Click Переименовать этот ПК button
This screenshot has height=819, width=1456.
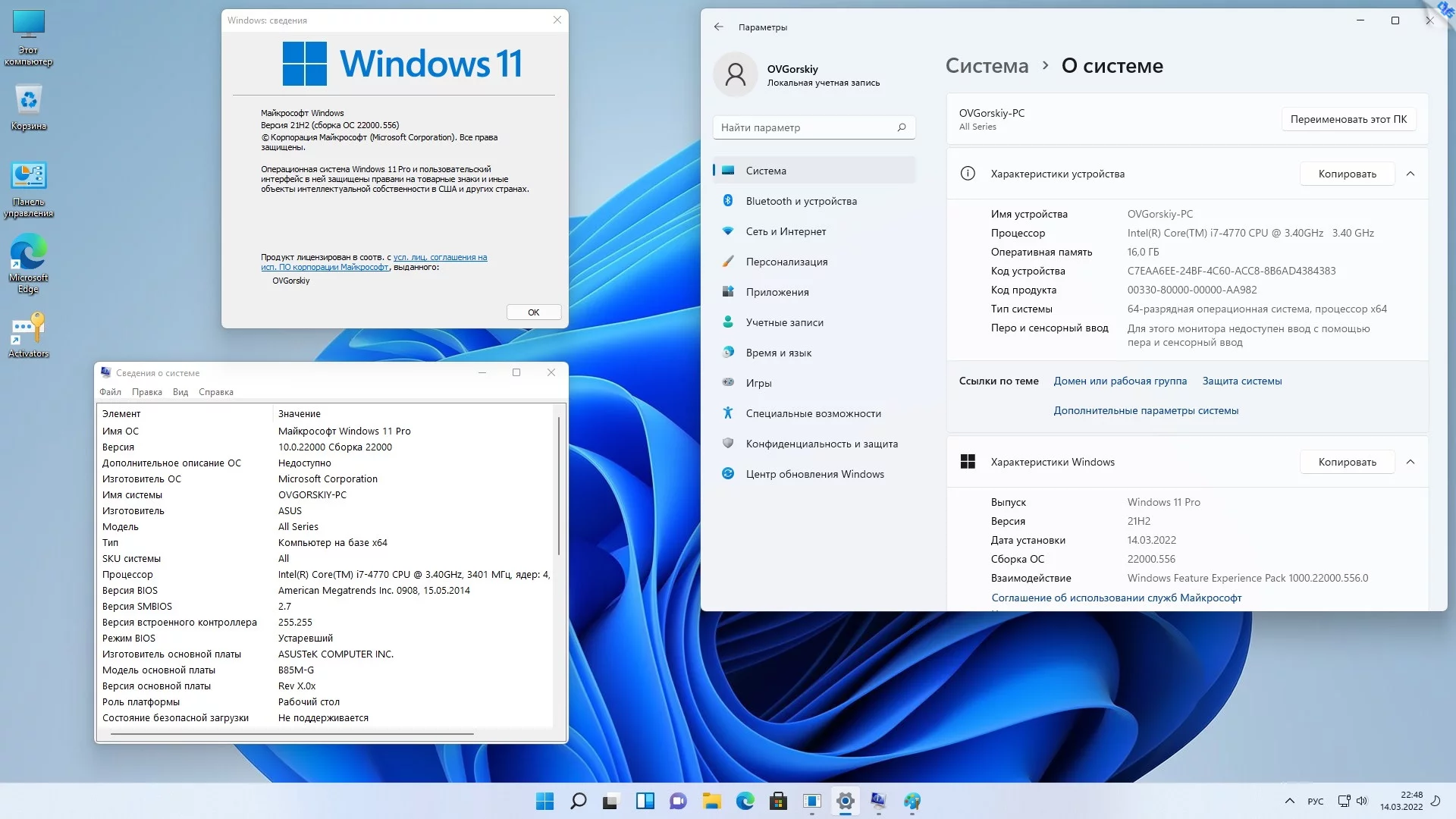(1348, 119)
